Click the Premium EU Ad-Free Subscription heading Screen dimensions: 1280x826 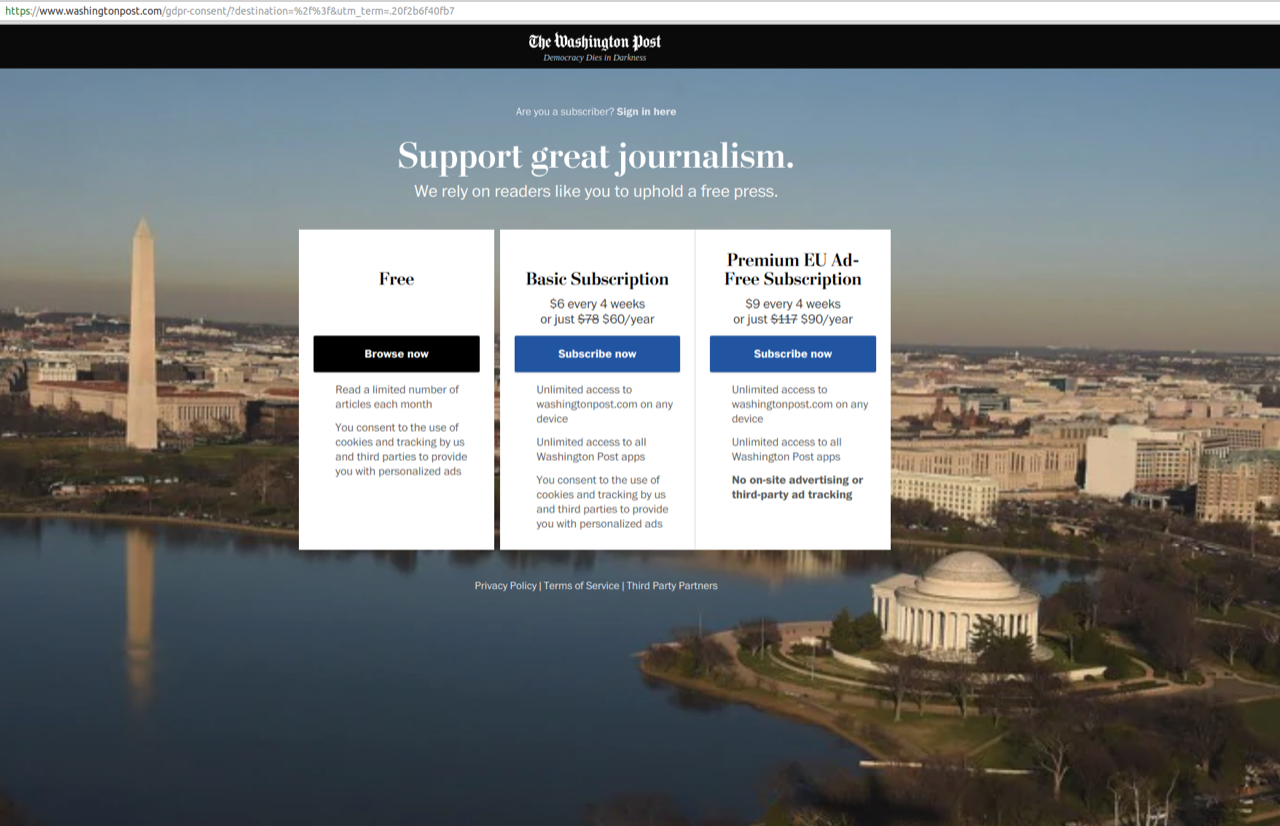pos(793,270)
